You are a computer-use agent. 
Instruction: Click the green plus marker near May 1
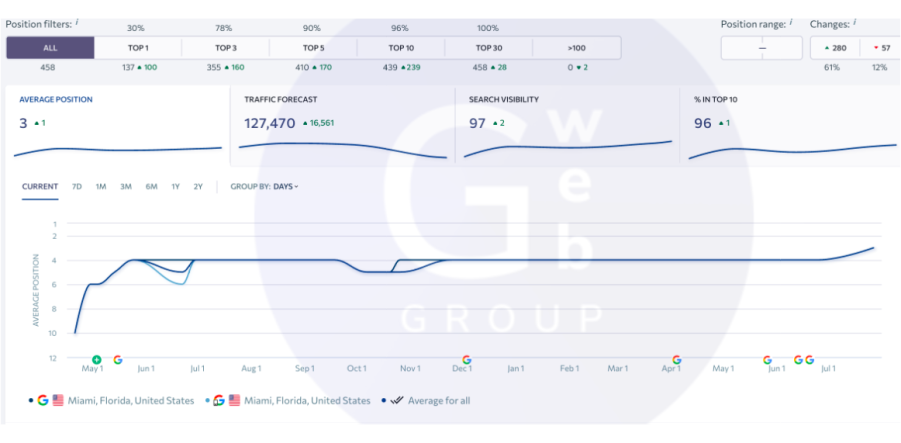point(97,359)
